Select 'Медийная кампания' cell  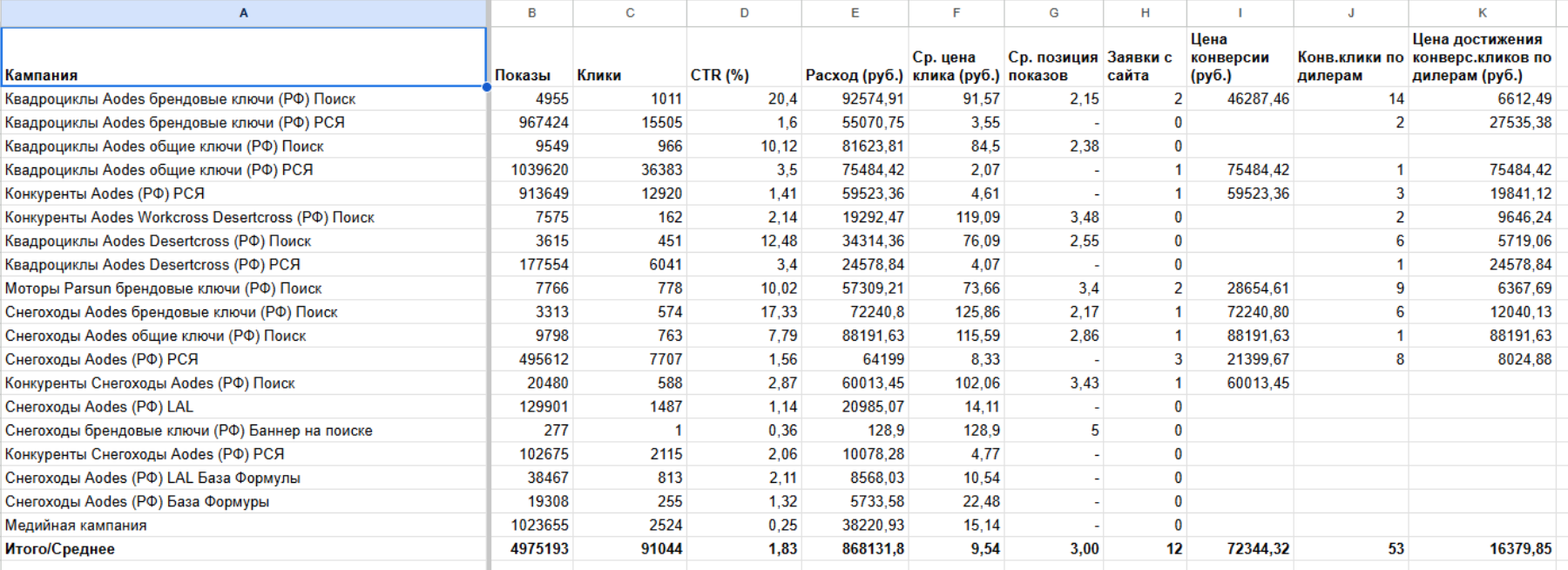pyautogui.click(x=244, y=525)
